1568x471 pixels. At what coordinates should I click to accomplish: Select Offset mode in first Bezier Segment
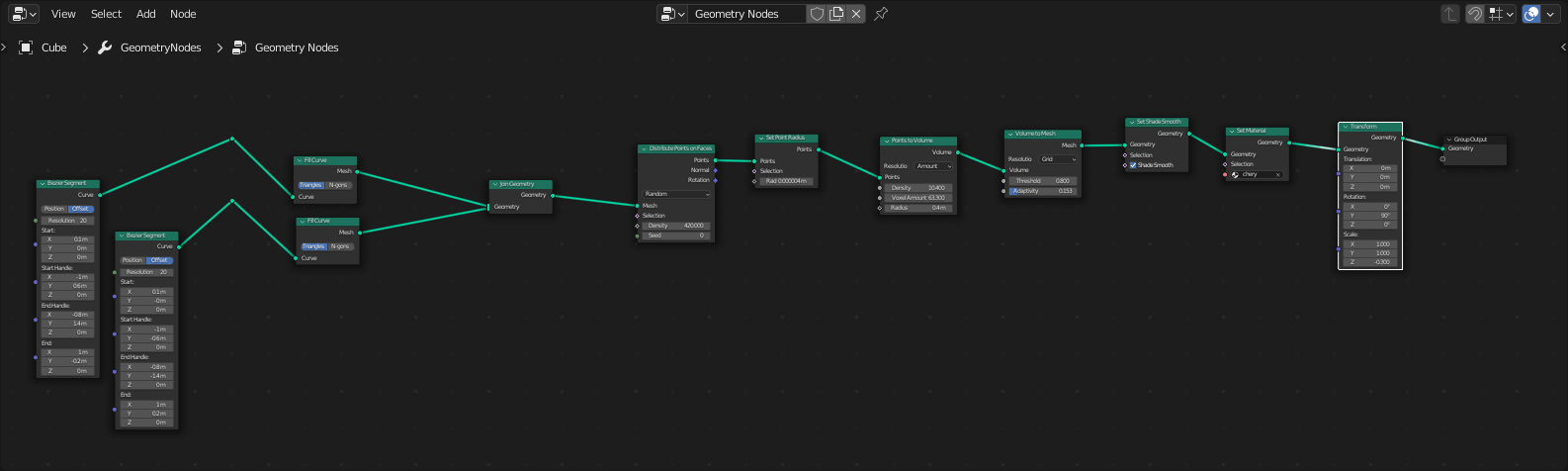point(80,209)
